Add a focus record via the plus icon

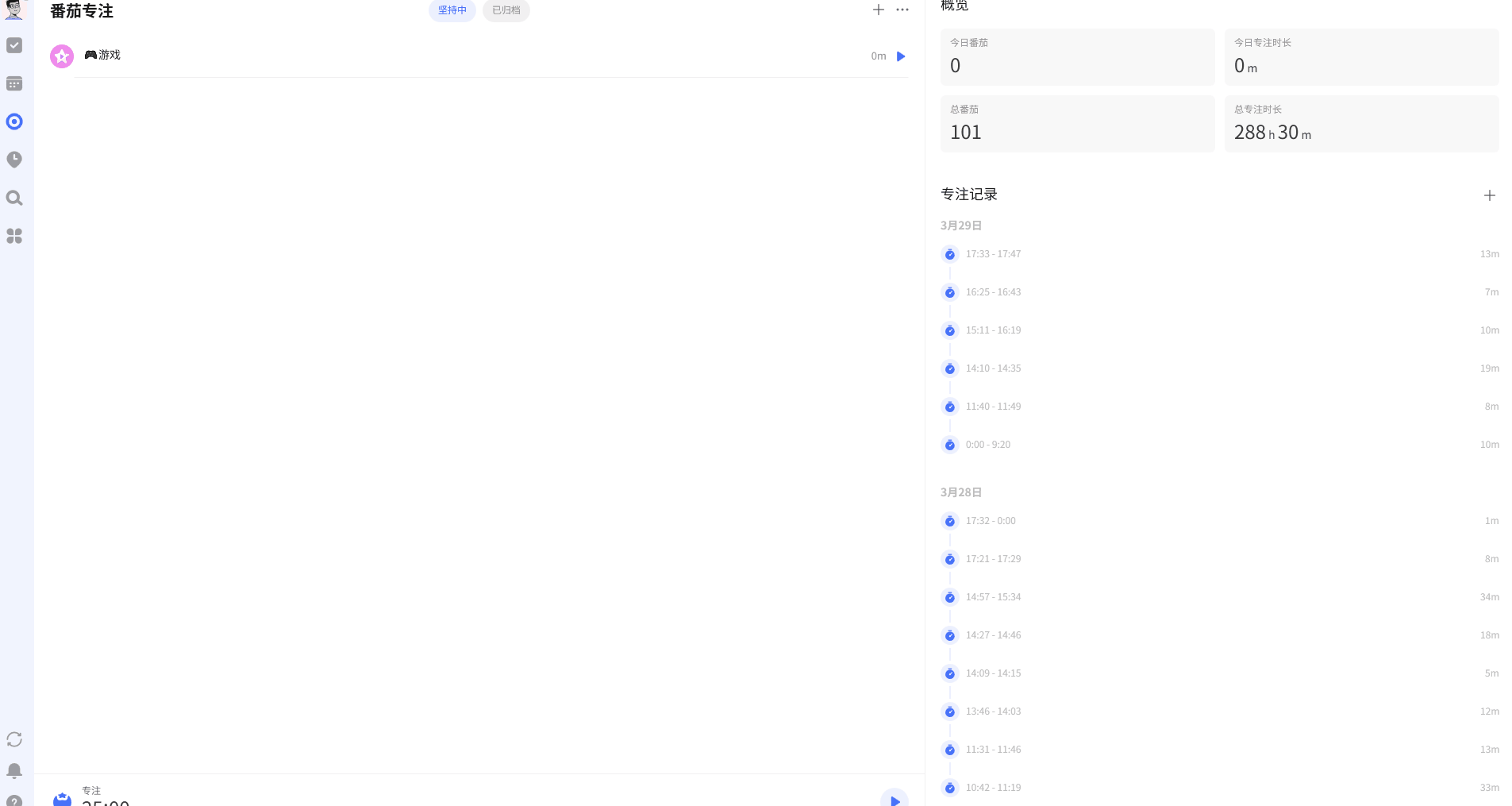(1489, 195)
